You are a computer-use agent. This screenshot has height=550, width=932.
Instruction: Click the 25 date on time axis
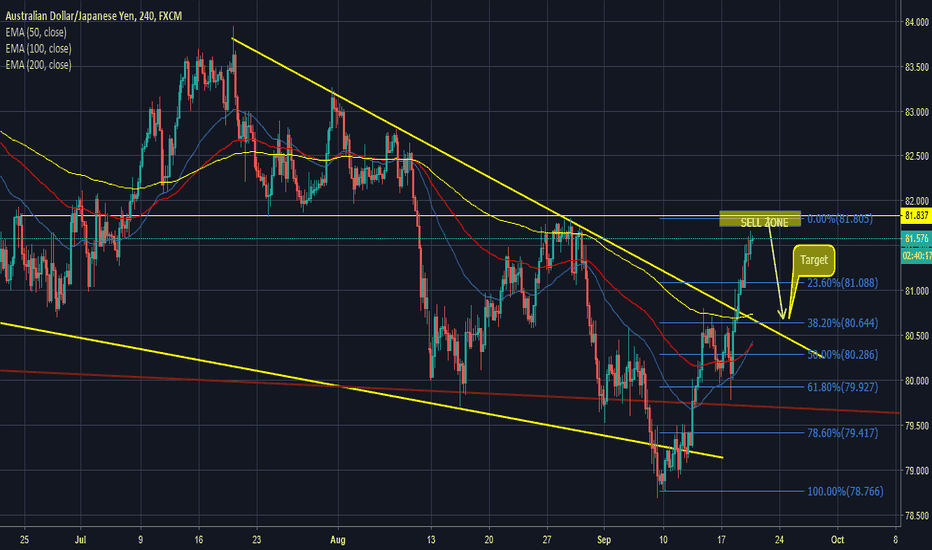pyautogui.click(x=24, y=540)
